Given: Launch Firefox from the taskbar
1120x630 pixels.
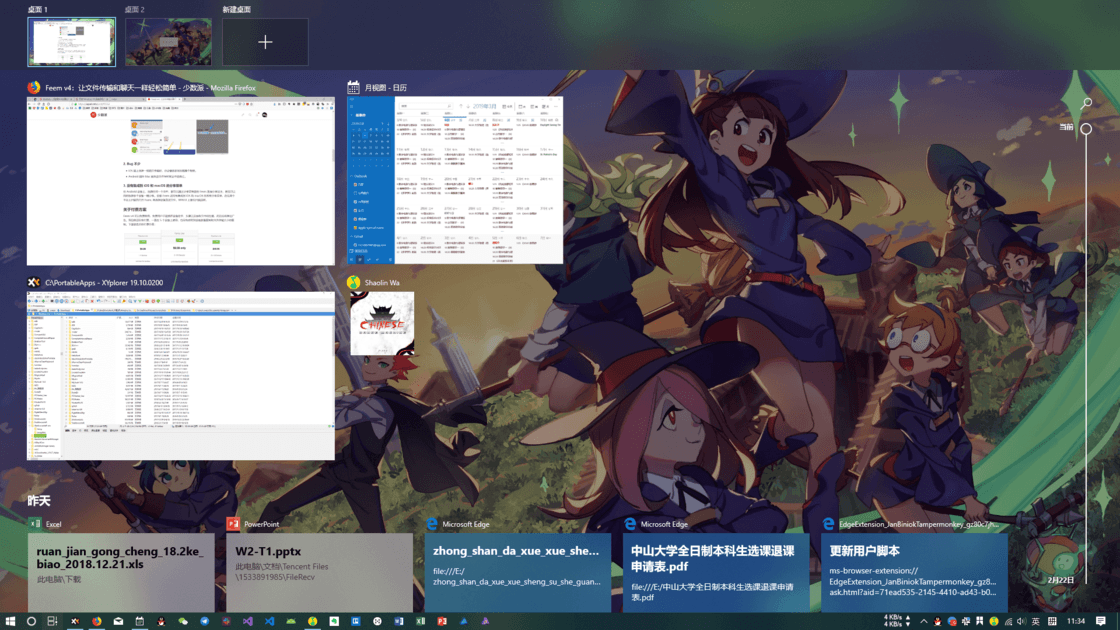Looking at the screenshot, I should click(96, 621).
